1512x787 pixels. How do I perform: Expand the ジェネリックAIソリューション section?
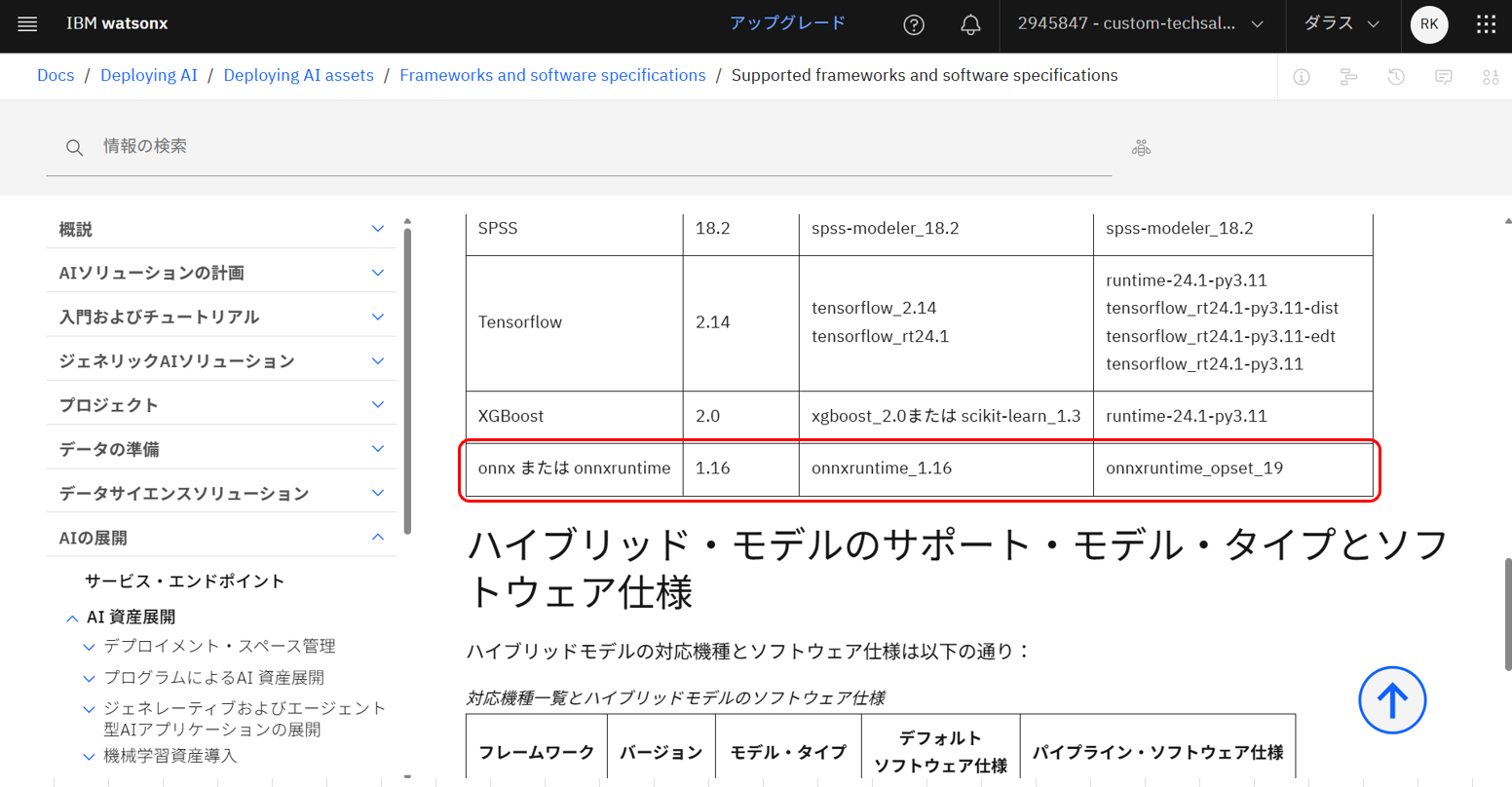pos(222,361)
